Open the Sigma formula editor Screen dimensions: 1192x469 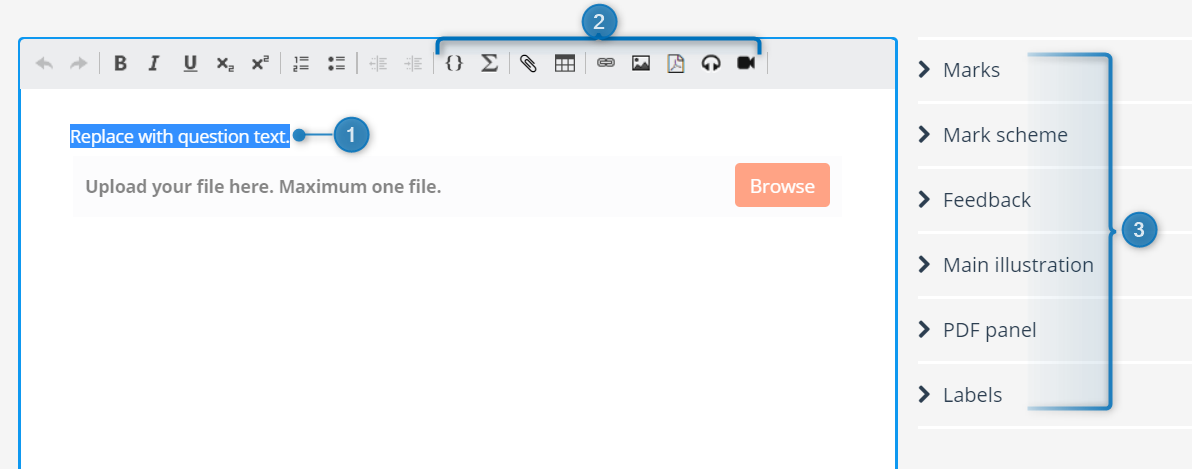click(x=489, y=64)
